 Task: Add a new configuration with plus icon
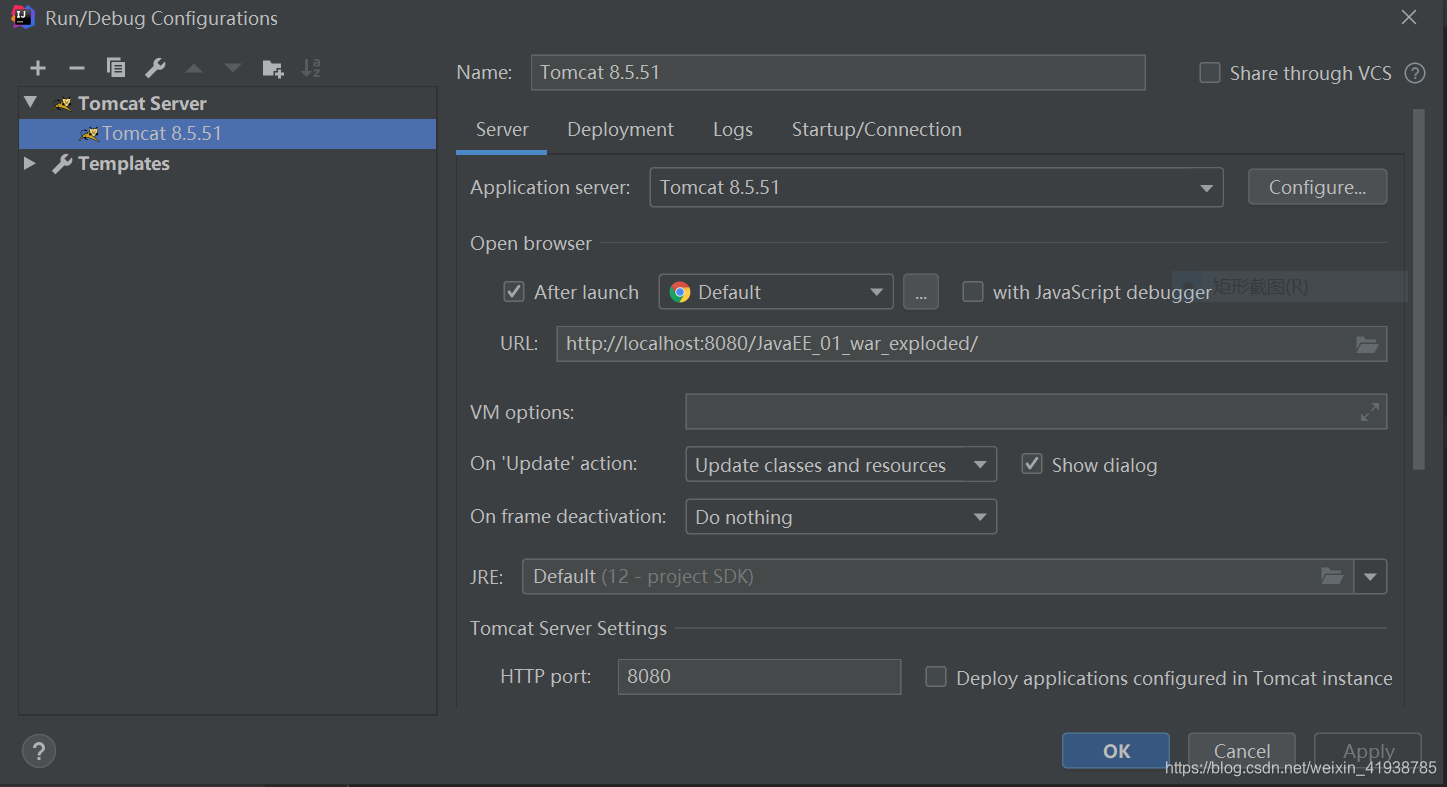pos(38,68)
